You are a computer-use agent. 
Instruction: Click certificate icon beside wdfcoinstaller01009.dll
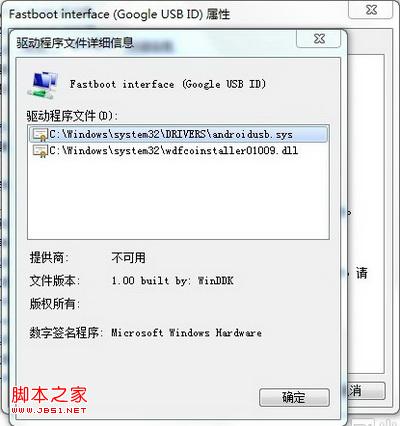click(40, 151)
